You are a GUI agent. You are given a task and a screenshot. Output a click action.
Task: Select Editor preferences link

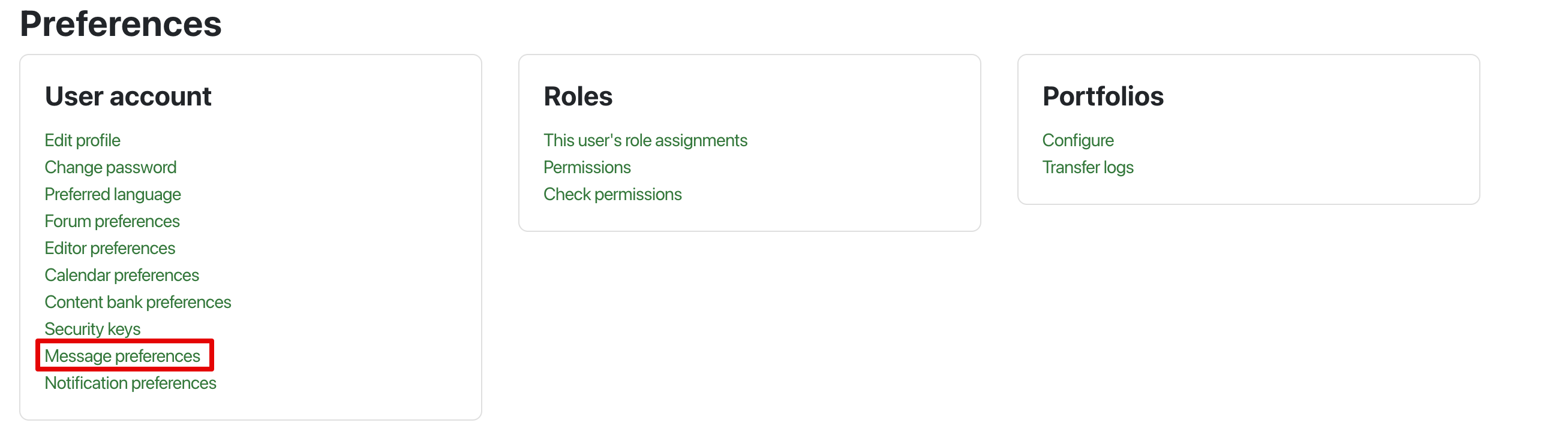pyautogui.click(x=110, y=248)
